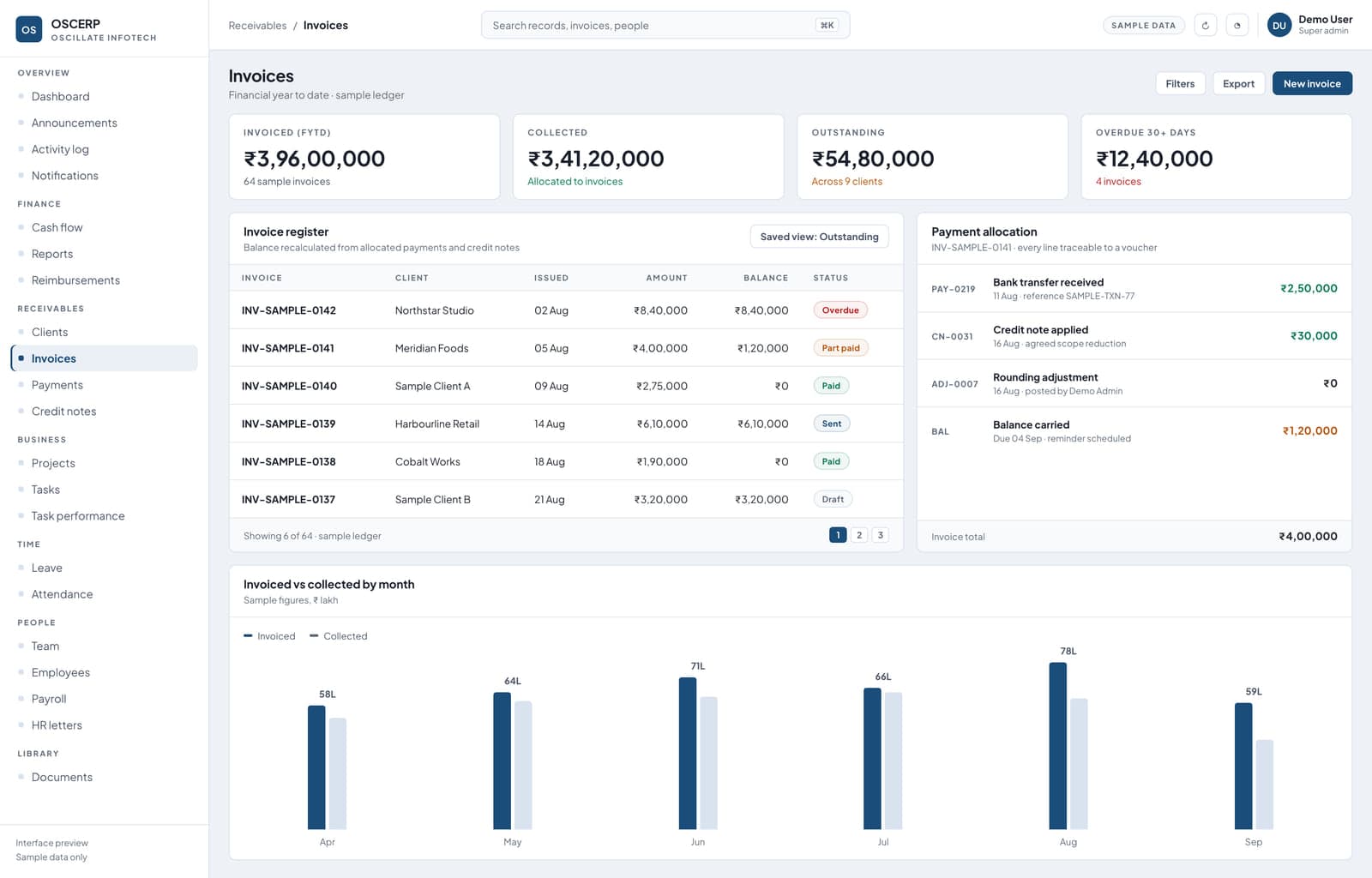Screen dimensions: 1372x878
Task: Focus the search records input field
Action: [665, 26]
